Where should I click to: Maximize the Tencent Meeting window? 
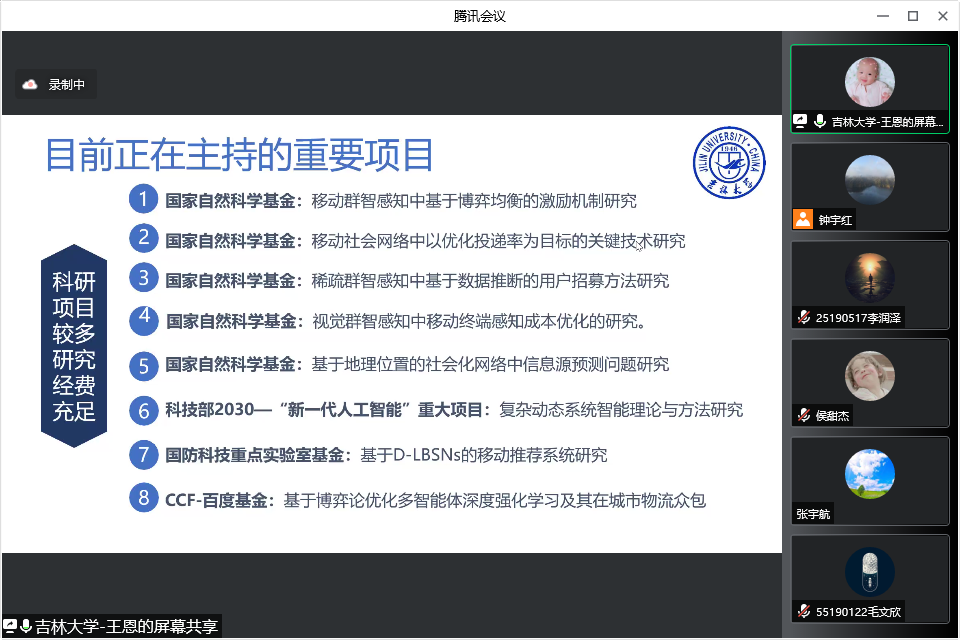tap(912, 15)
